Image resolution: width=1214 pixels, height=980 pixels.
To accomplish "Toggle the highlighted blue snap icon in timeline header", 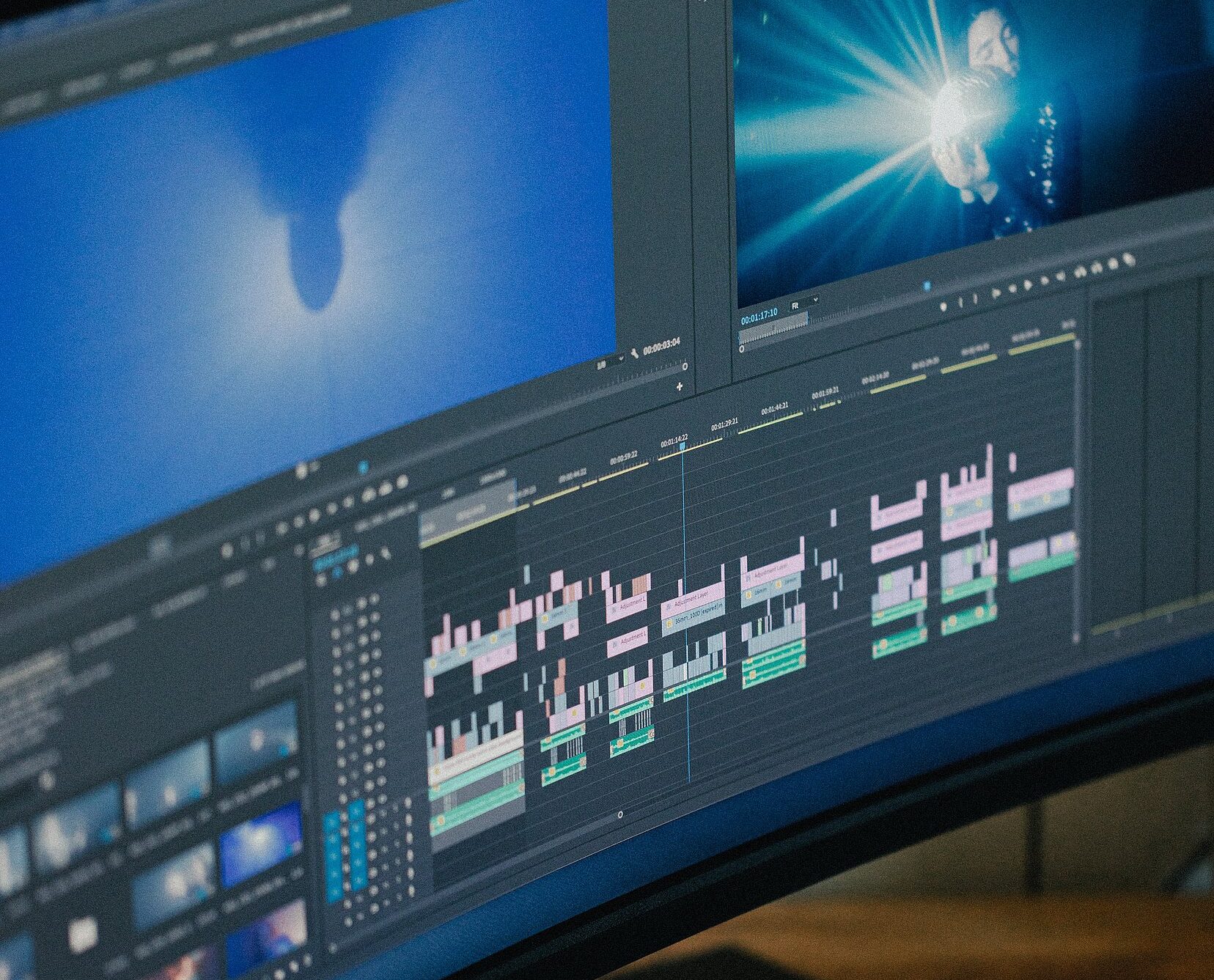I will pos(336,572).
